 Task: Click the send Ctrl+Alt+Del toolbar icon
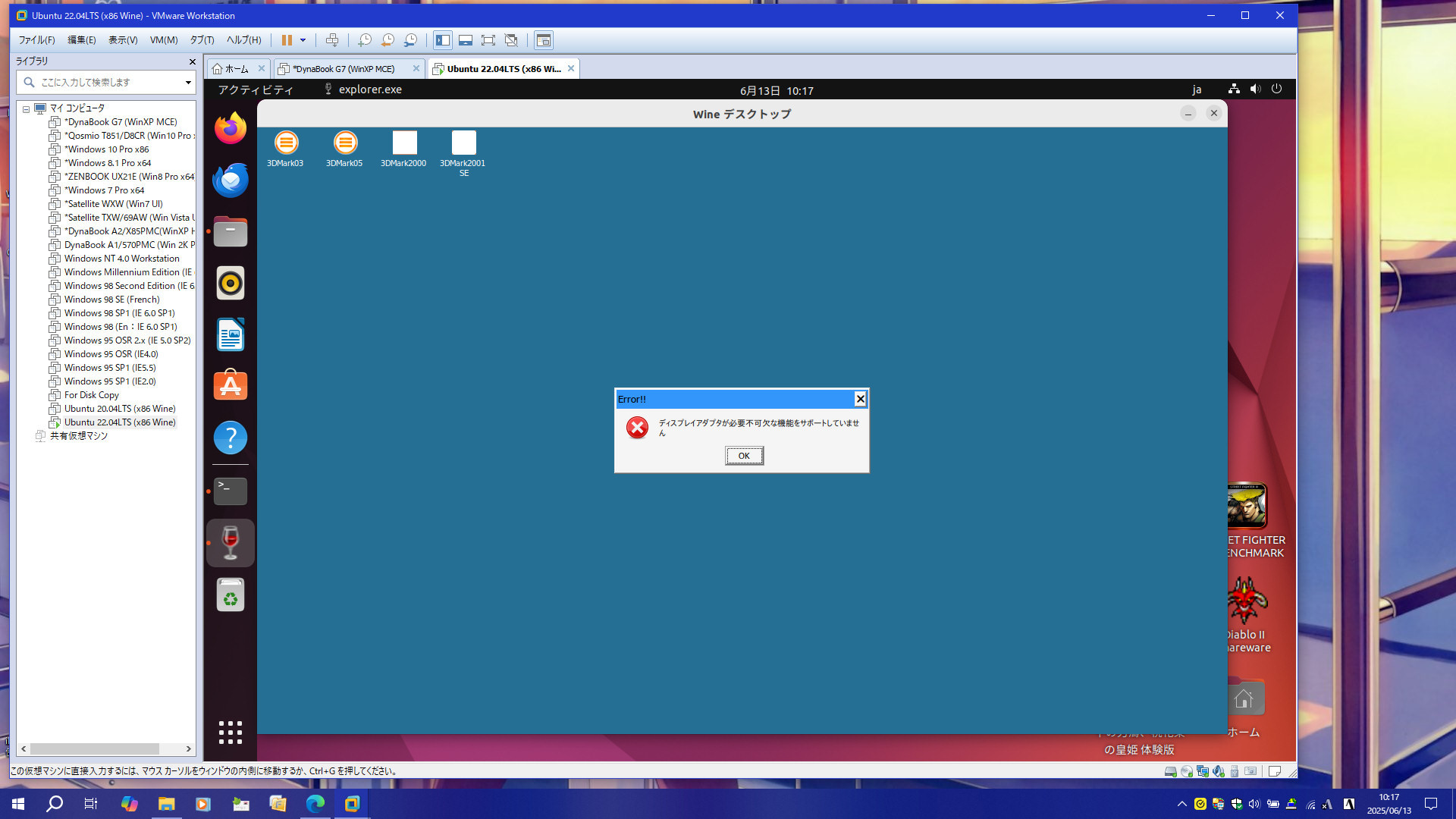pos(332,40)
